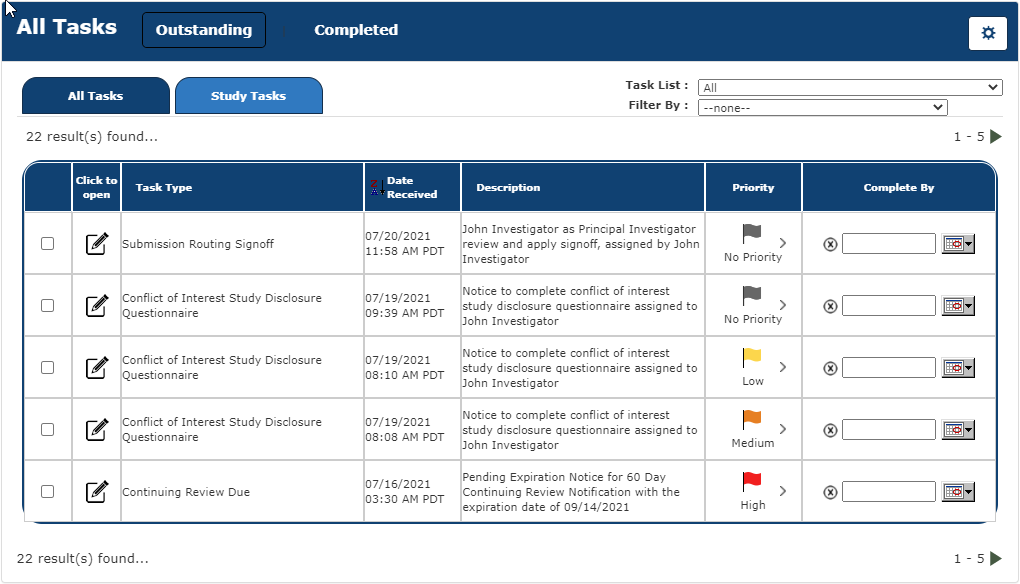
Task: Select the All Tasks tab
Action: [96, 96]
